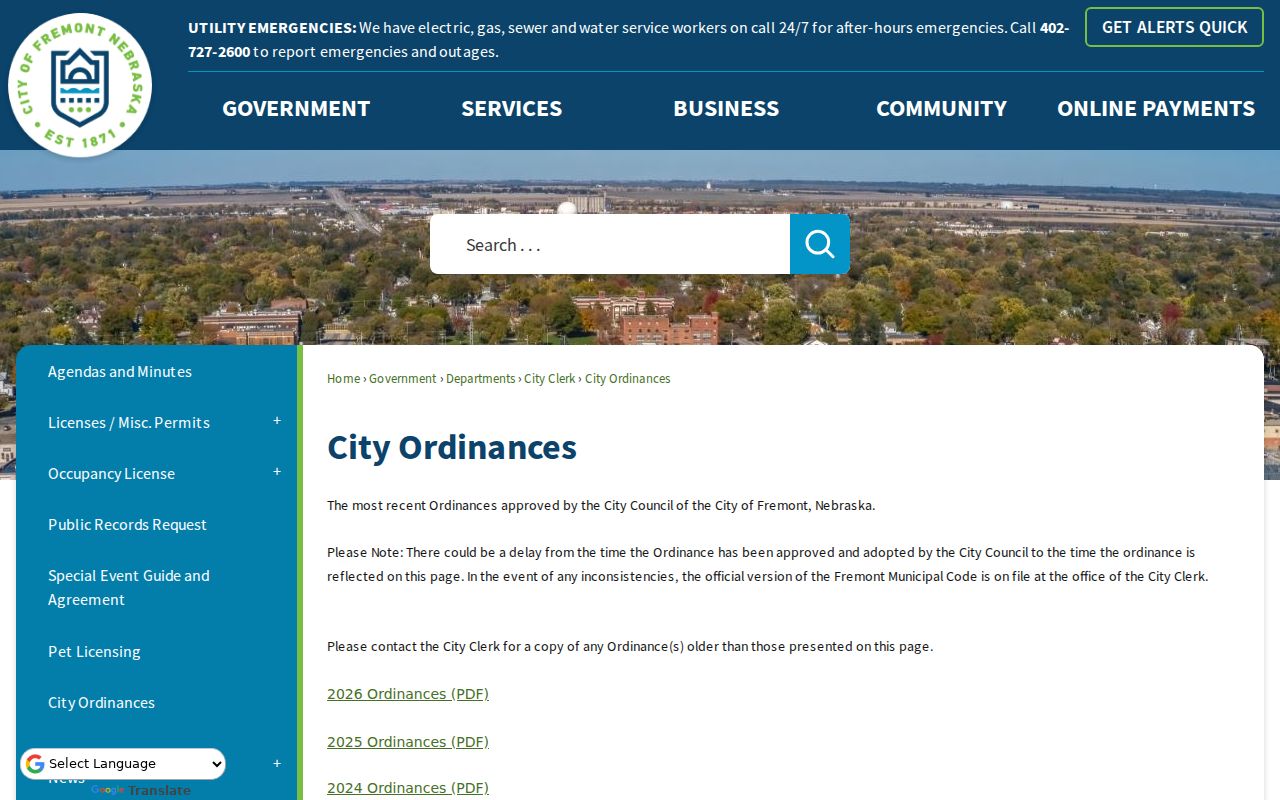The height and width of the screenshot is (800, 1280).
Task: Open the BUSINESS menu
Action: [726, 108]
